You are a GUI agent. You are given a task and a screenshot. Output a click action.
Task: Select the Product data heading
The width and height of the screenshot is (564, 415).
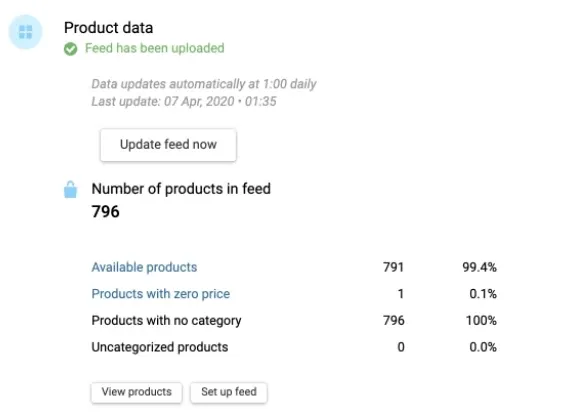point(108,28)
